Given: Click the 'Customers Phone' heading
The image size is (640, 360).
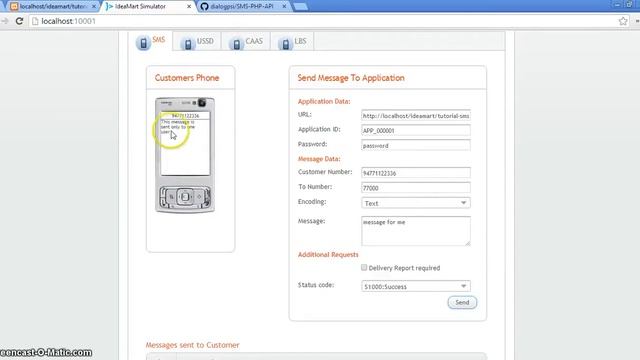Looking at the screenshot, I should (x=187, y=78).
